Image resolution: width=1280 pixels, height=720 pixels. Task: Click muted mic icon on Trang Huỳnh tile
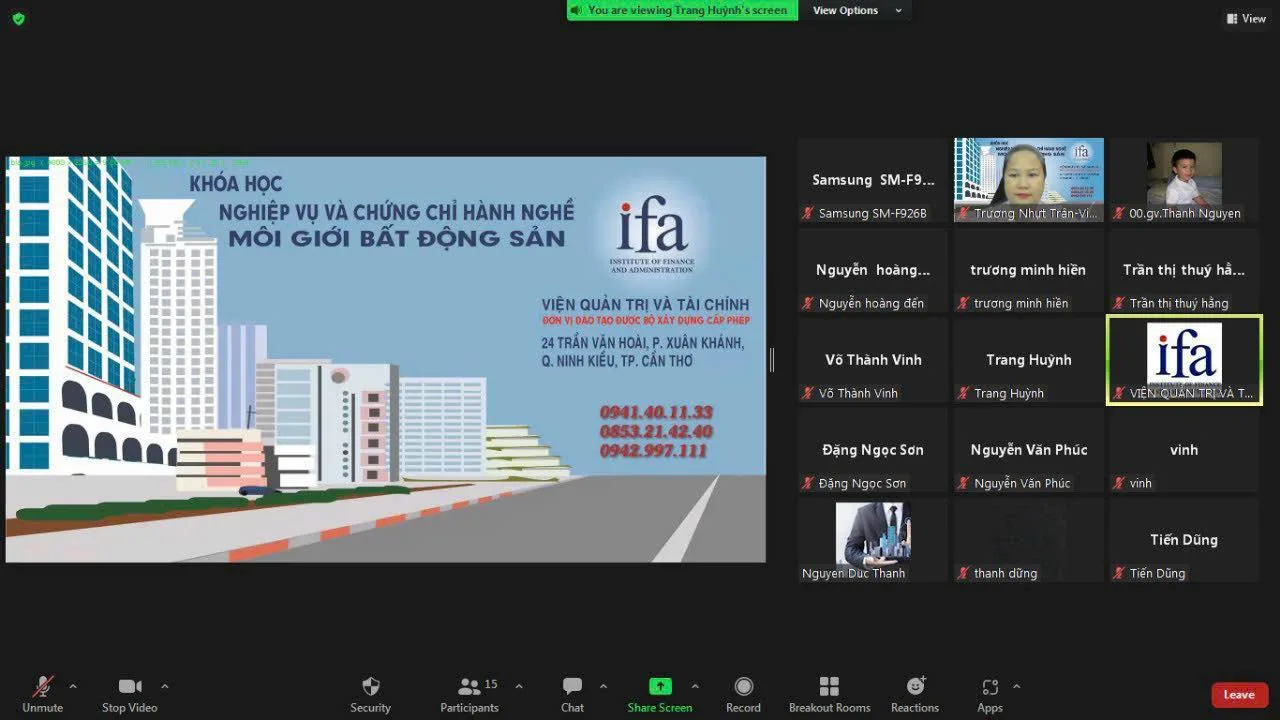click(x=964, y=393)
